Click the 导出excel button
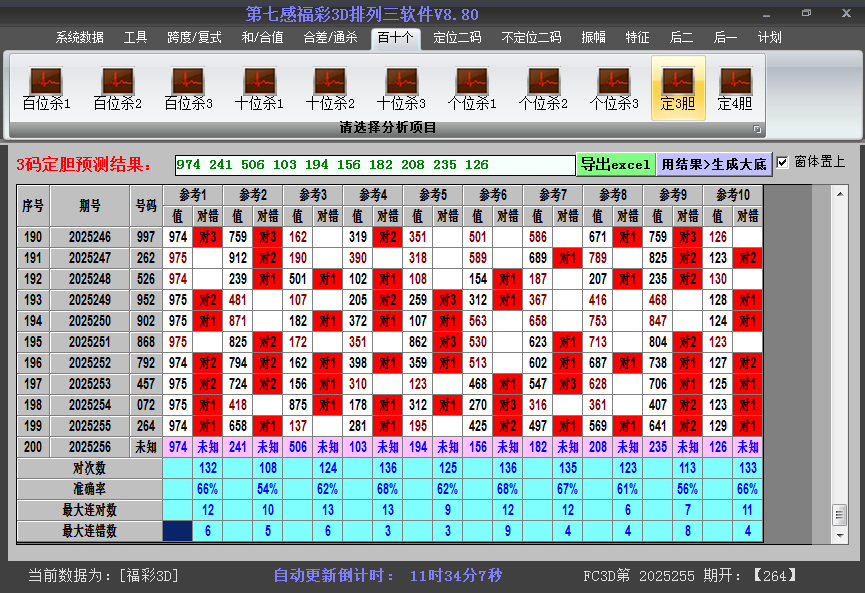Screen dimensions: 865x593 (615, 164)
